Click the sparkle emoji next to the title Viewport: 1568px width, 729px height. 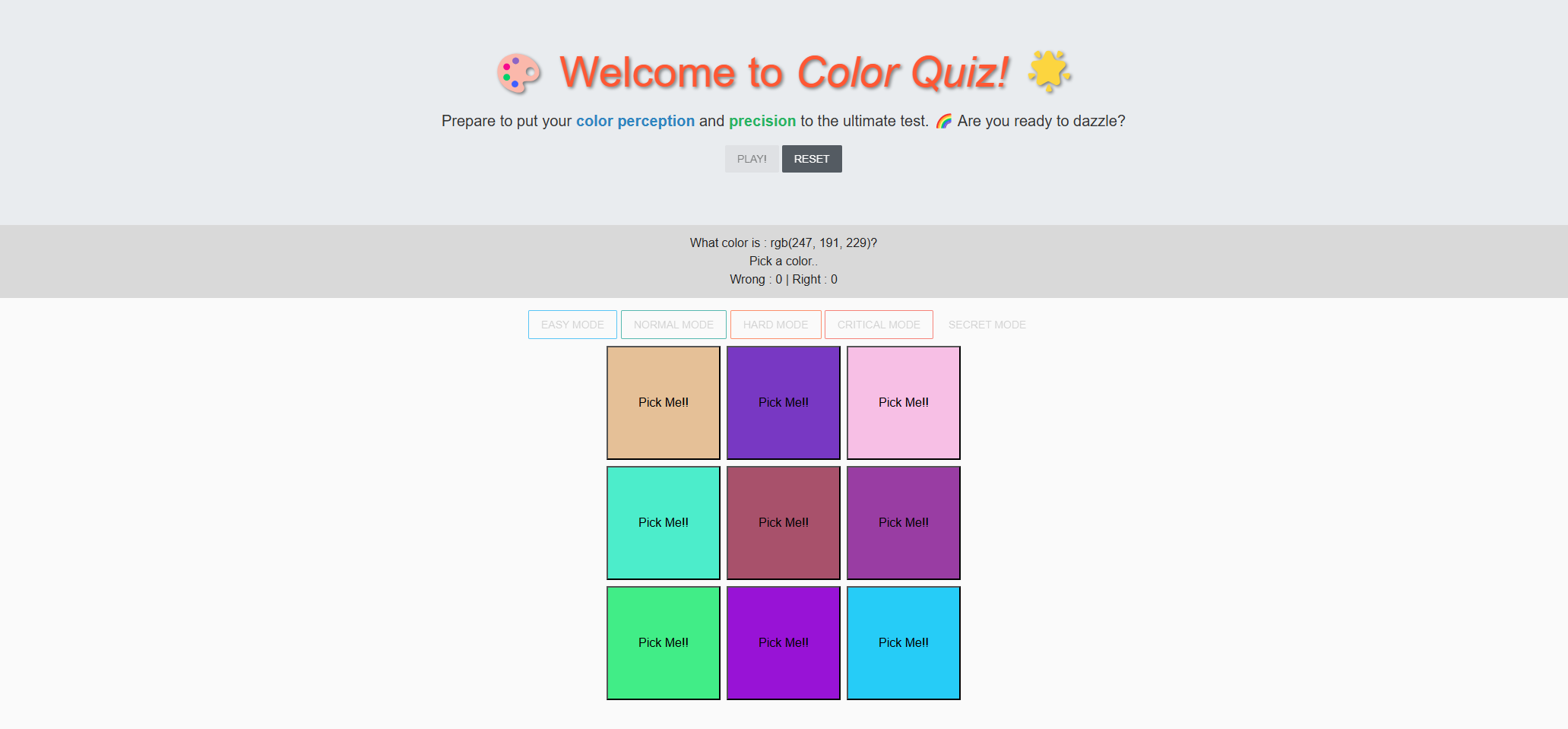pos(1048,72)
